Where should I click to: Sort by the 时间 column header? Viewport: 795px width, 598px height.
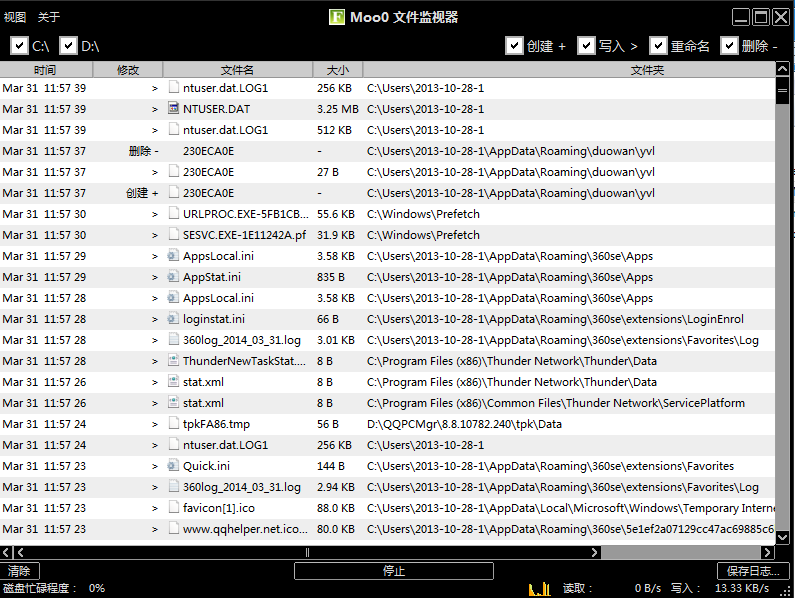click(46, 69)
